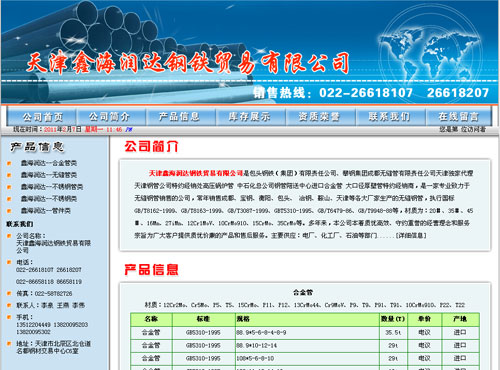
Task: Open the 在线留言 navigation item
Action: coord(459,117)
